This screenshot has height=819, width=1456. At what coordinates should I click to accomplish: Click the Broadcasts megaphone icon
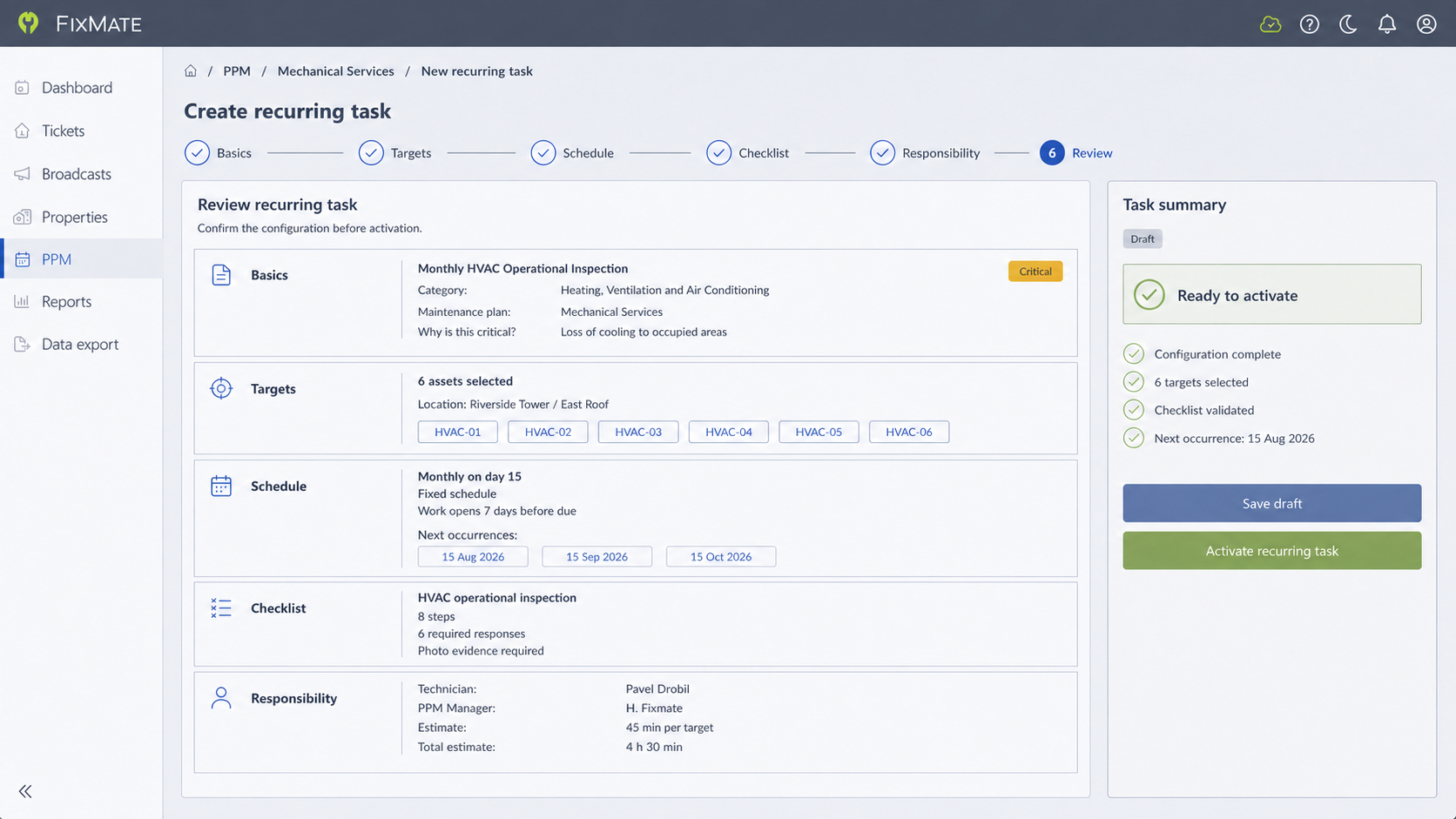click(23, 174)
